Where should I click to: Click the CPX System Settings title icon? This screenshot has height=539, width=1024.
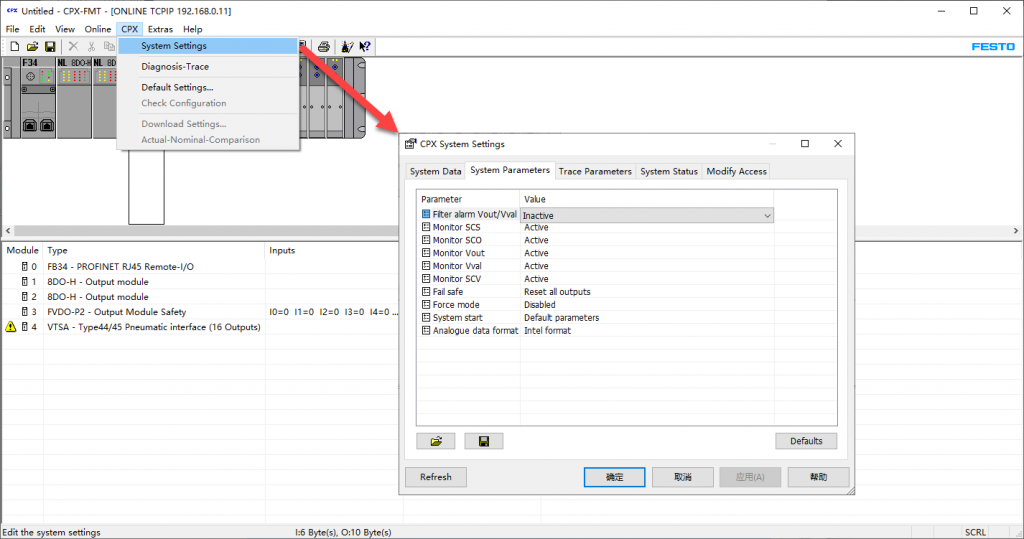pos(410,144)
